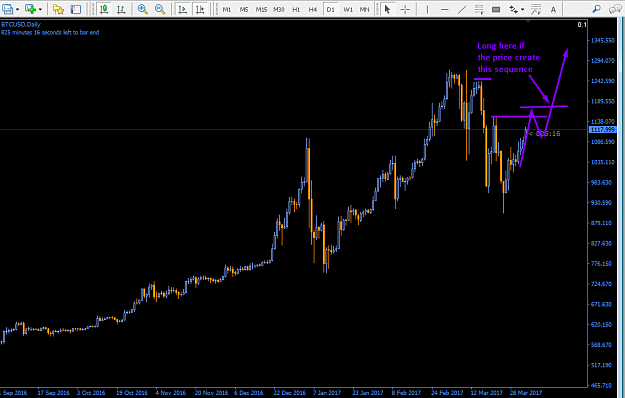Screen dimensions: 625x398
Task: Click the 1242.590 price axis label
Action: [x=603, y=81]
